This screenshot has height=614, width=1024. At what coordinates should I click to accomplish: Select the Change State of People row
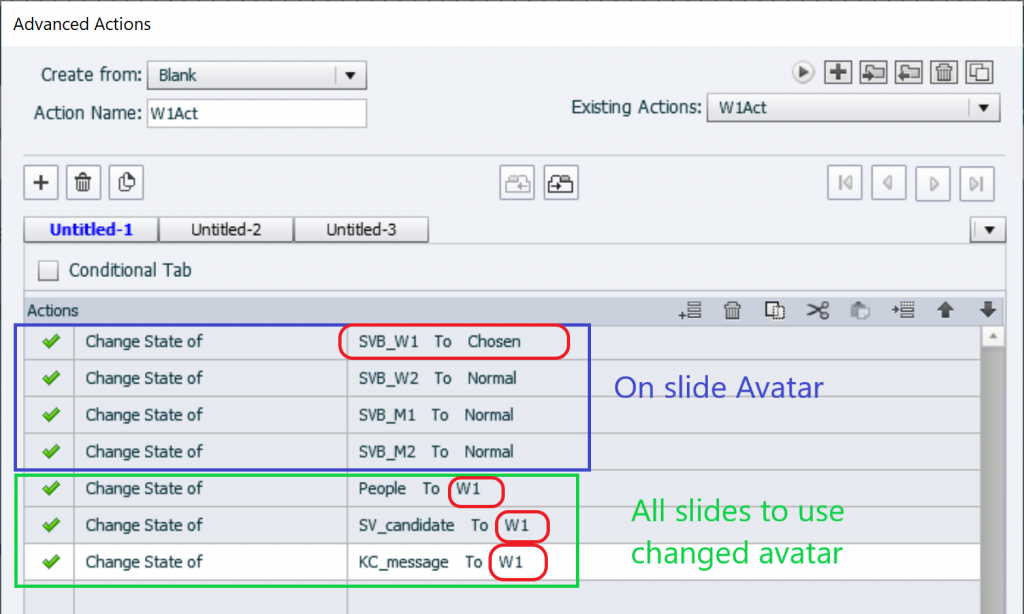tap(210, 489)
